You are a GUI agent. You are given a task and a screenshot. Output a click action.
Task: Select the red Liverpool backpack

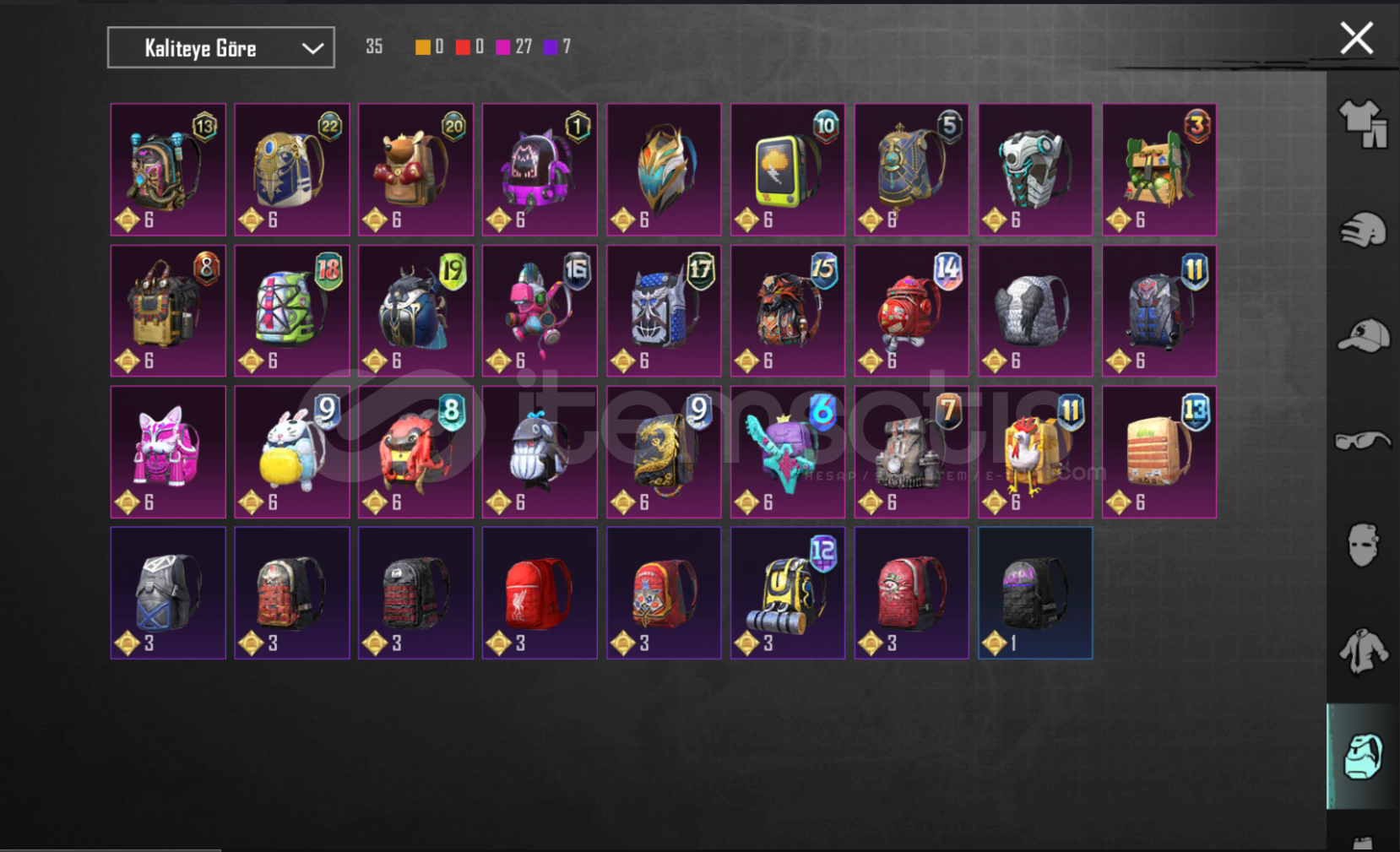coord(540,593)
